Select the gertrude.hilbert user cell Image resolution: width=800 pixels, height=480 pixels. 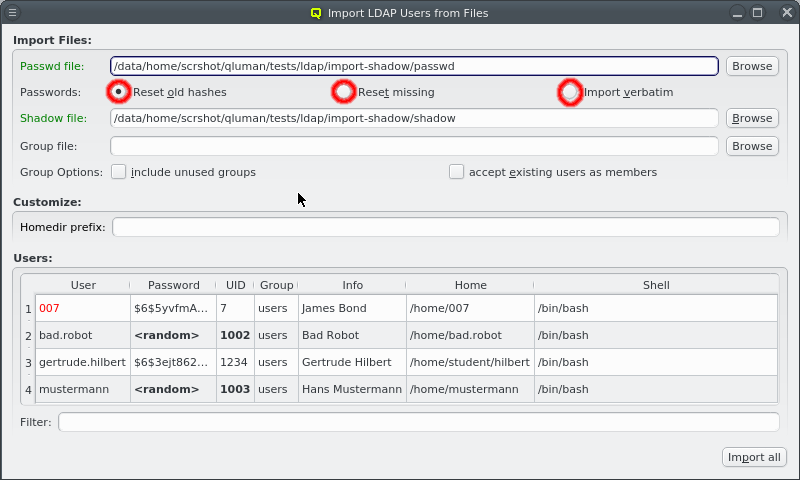click(x=83, y=362)
